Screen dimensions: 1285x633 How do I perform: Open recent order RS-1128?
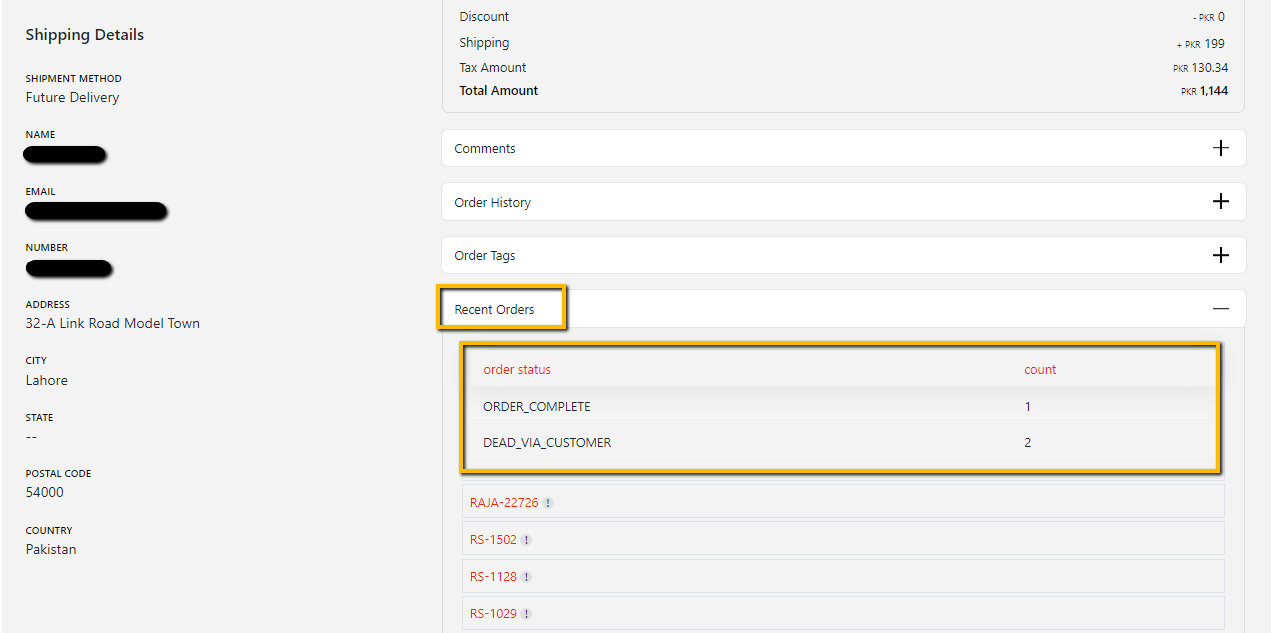[493, 577]
